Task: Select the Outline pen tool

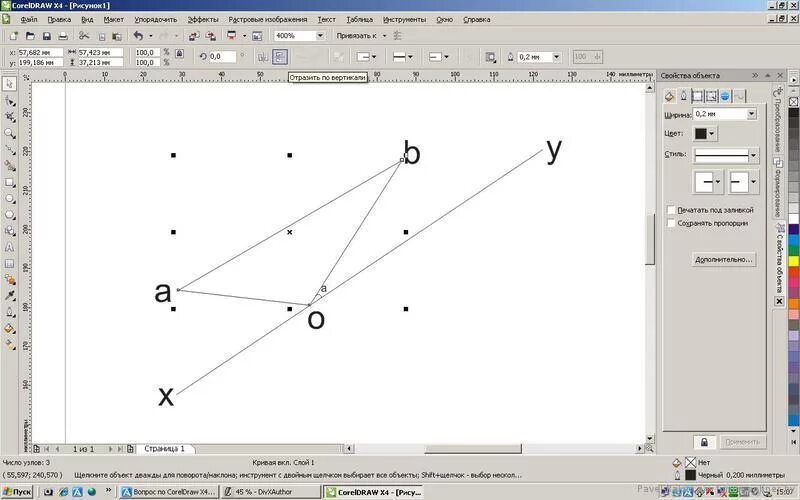Action: point(10,312)
